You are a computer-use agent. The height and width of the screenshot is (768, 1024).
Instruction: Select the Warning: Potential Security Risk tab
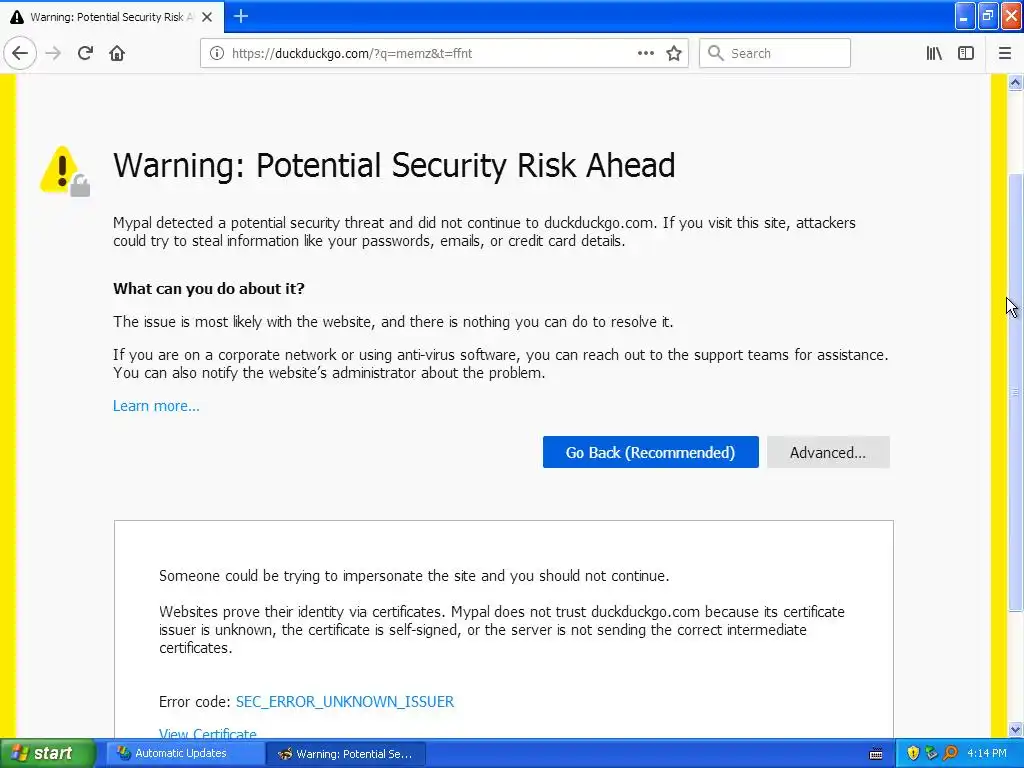tap(105, 17)
